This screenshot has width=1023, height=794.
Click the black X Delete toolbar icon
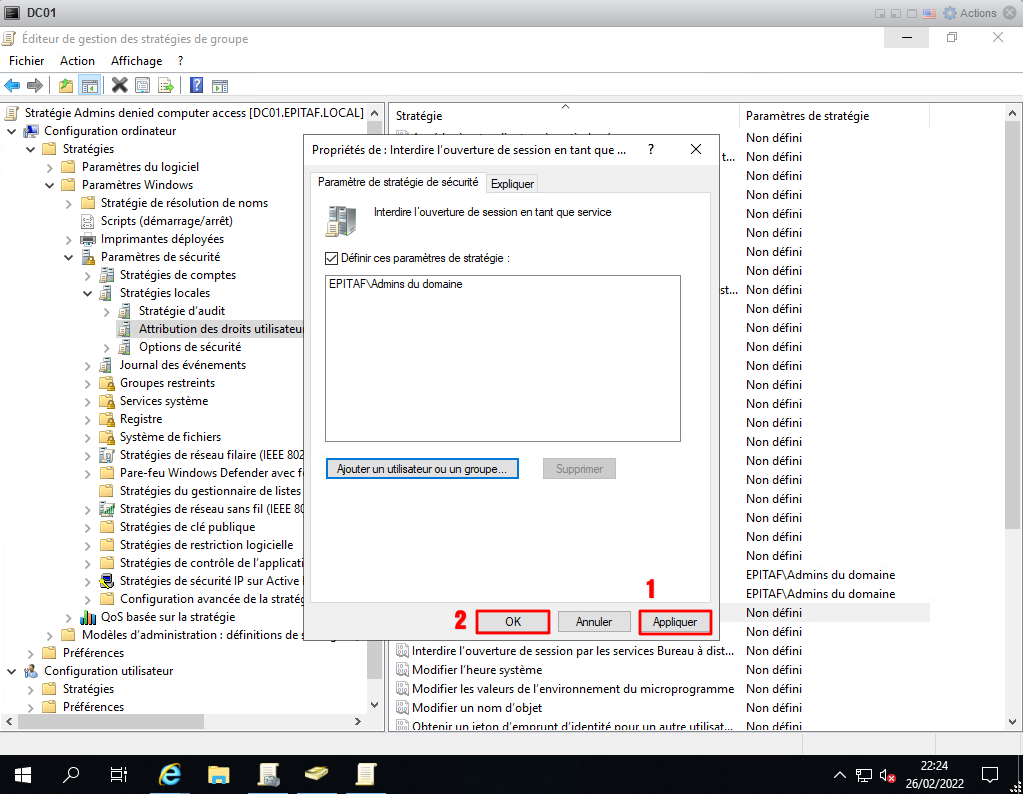point(119,86)
